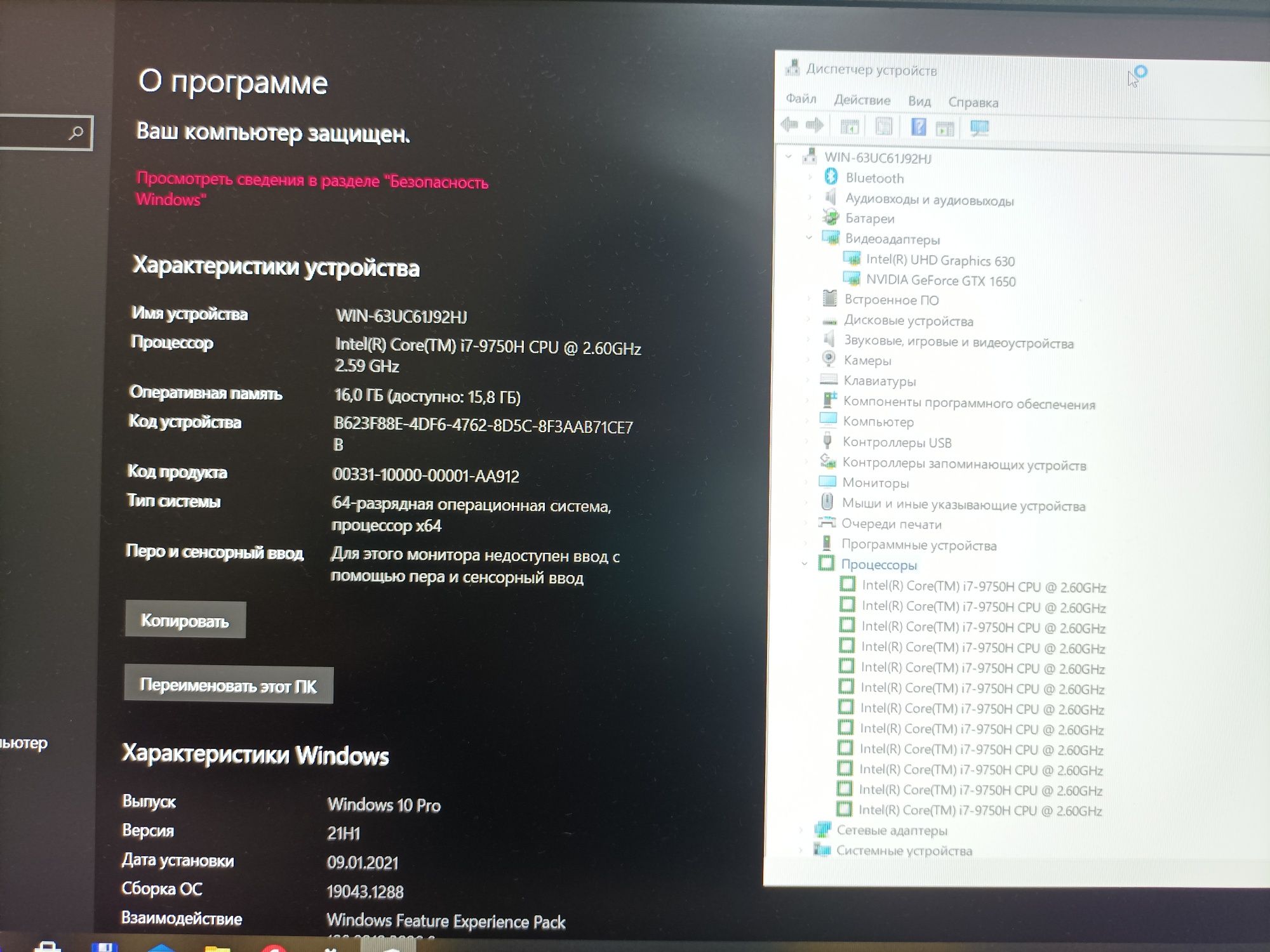Select the NVIDIA GeForce GTX 1650 adapter icon
The image size is (1270, 952).
(851, 279)
